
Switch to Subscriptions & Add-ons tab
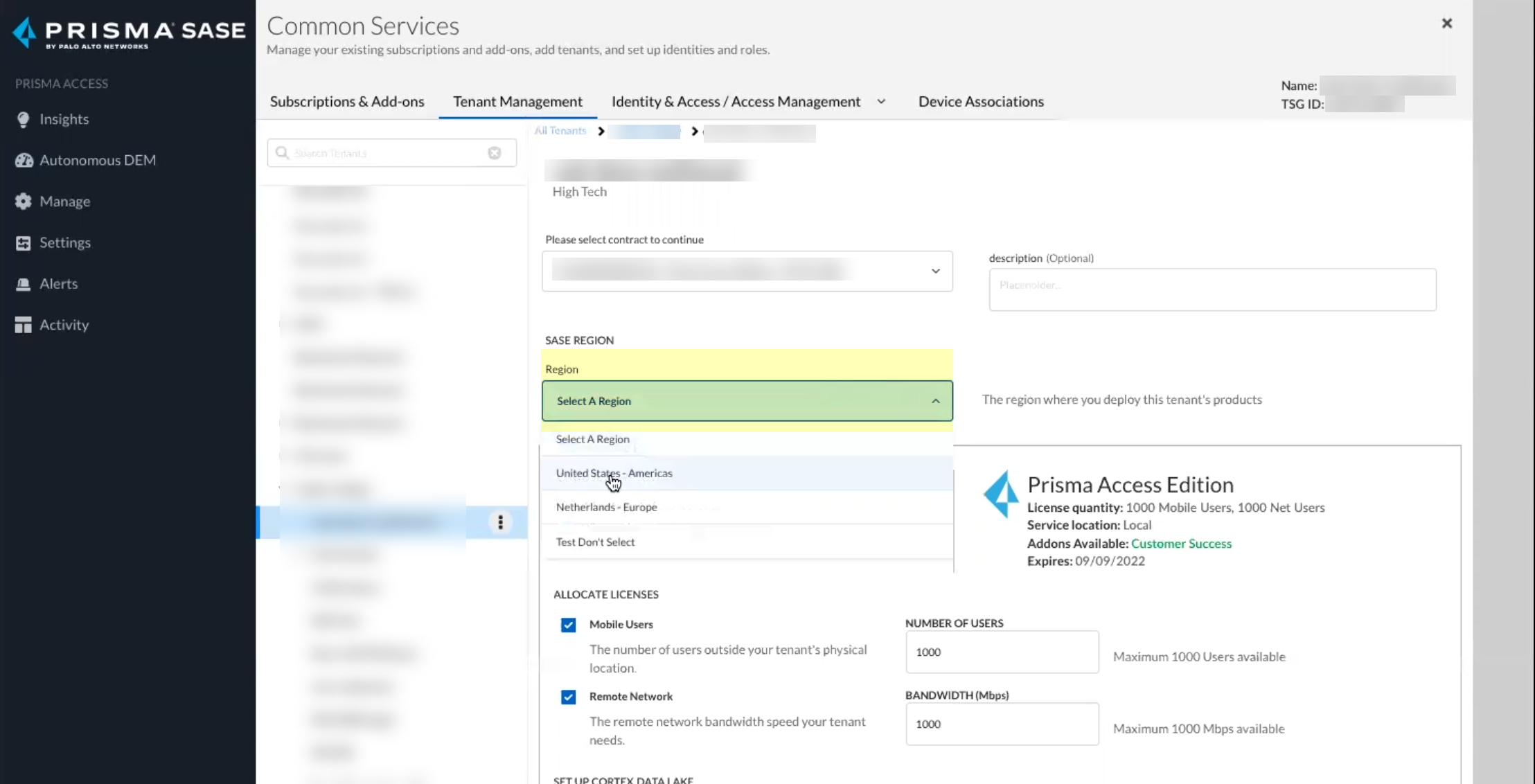(347, 102)
